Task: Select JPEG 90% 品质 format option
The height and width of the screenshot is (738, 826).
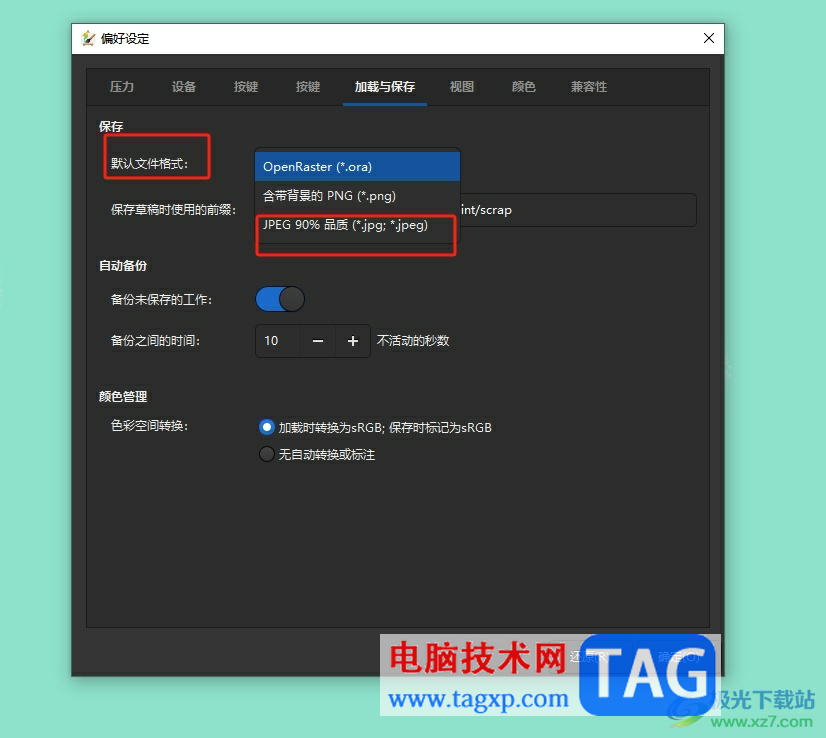Action: (357, 225)
